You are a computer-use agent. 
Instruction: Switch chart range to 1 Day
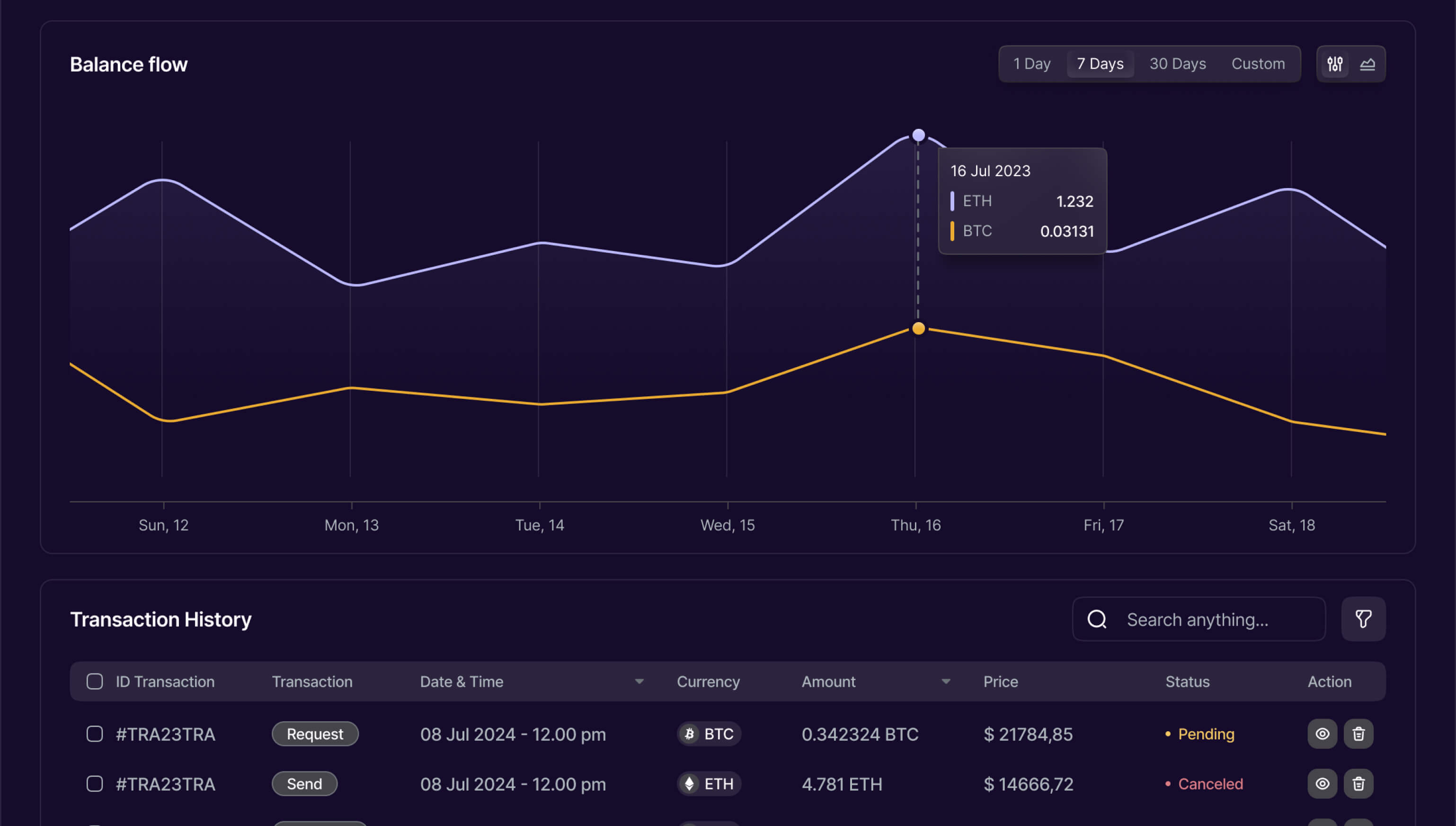pyautogui.click(x=1032, y=64)
